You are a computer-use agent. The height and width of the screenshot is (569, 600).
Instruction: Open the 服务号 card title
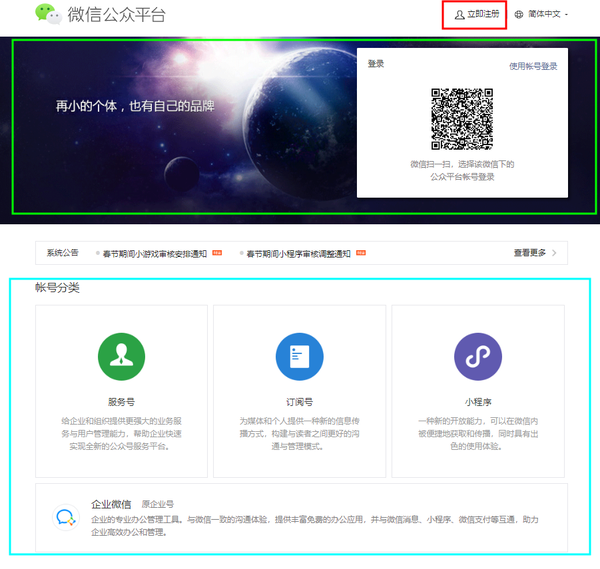pos(121,402)
